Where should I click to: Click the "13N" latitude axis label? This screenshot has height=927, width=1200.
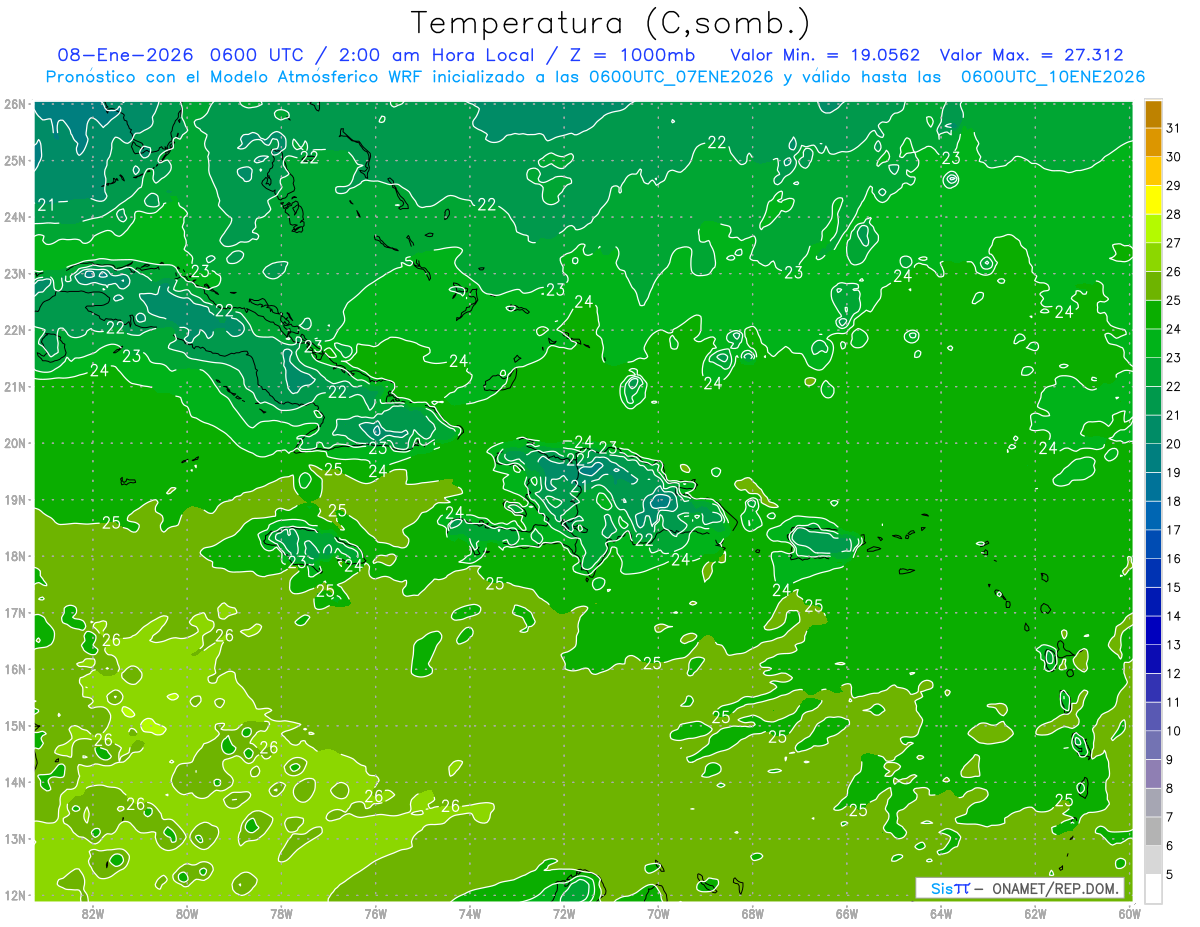[x=14, y=838]
